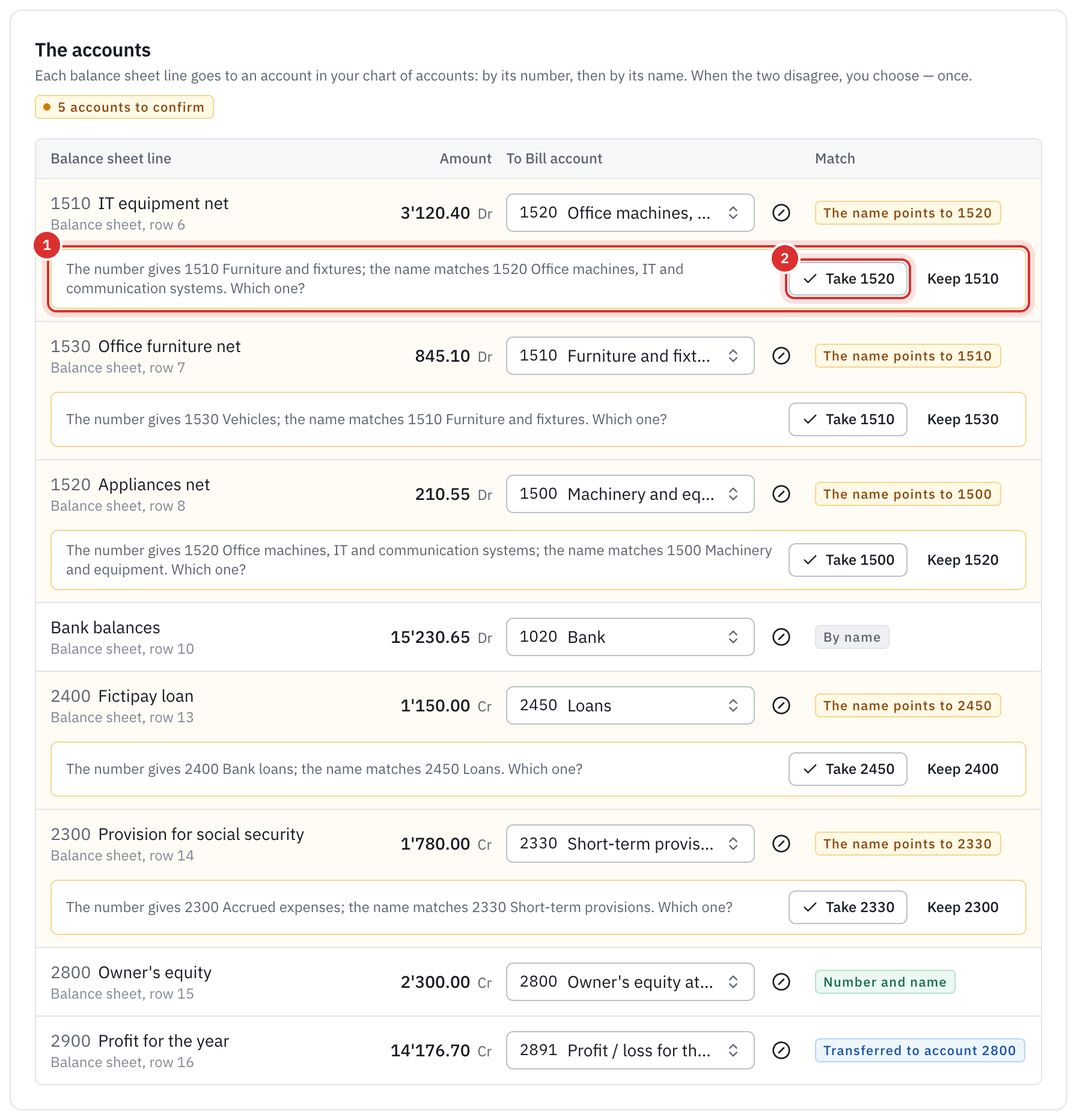
Task: Click the Take 2330 button
Action: pyautogui.click(x=847, y=907)
